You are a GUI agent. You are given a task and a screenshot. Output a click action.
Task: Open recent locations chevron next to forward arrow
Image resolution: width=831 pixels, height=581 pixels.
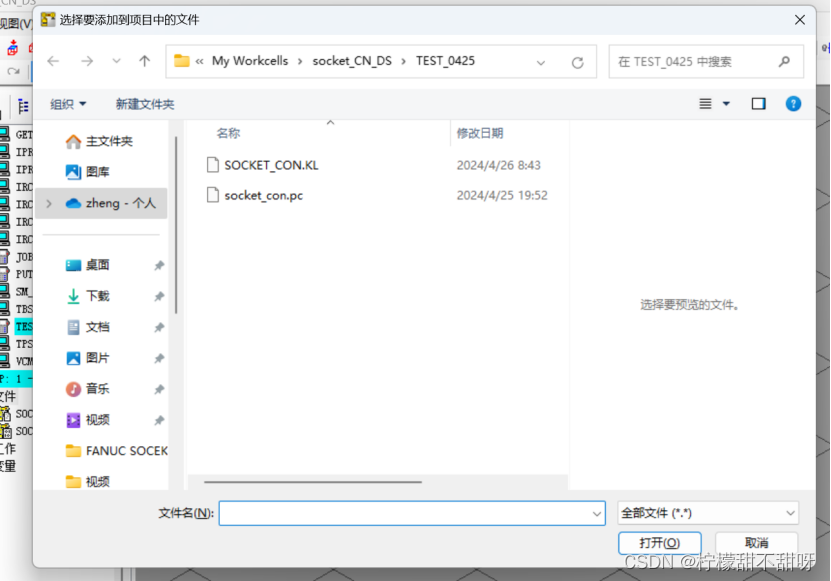coord(117,61)
